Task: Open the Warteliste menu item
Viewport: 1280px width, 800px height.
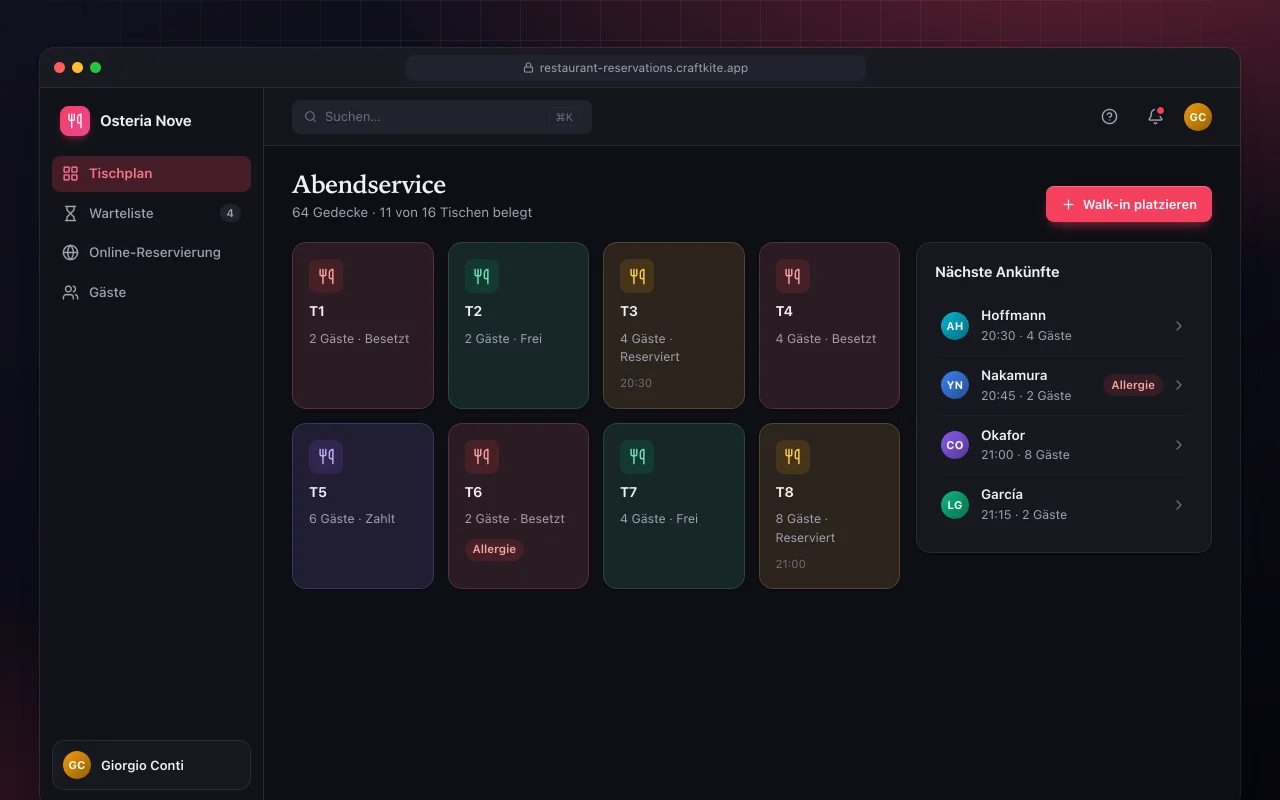Action: tap(151, 213)
